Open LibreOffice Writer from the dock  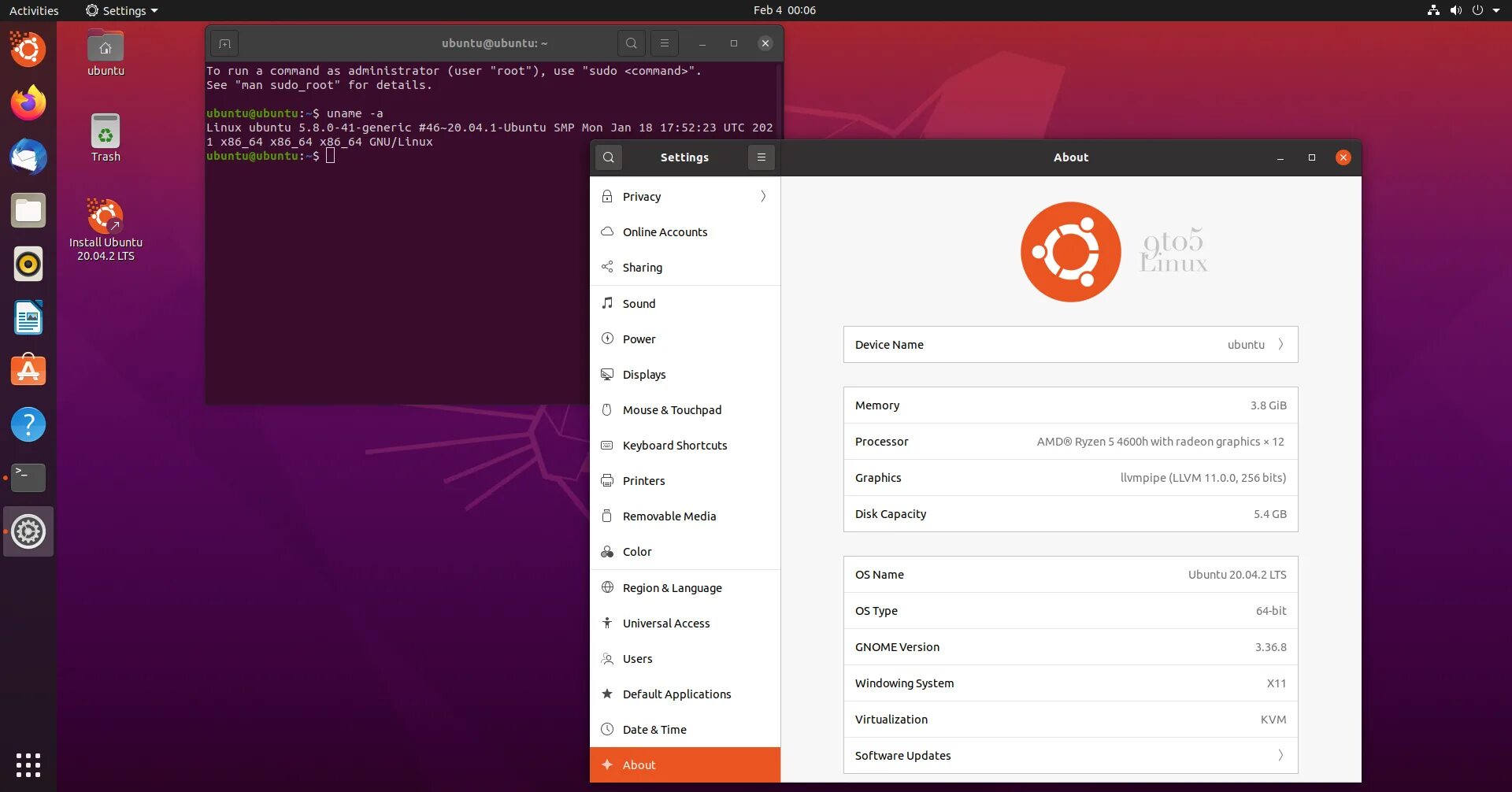click(28, 317)
